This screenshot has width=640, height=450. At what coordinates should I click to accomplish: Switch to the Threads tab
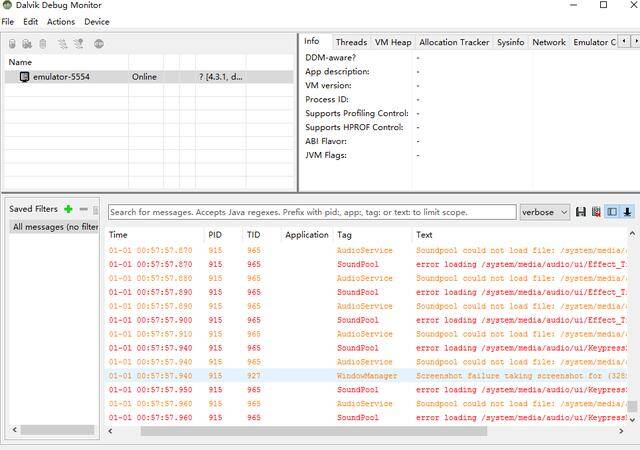[351, 42]
